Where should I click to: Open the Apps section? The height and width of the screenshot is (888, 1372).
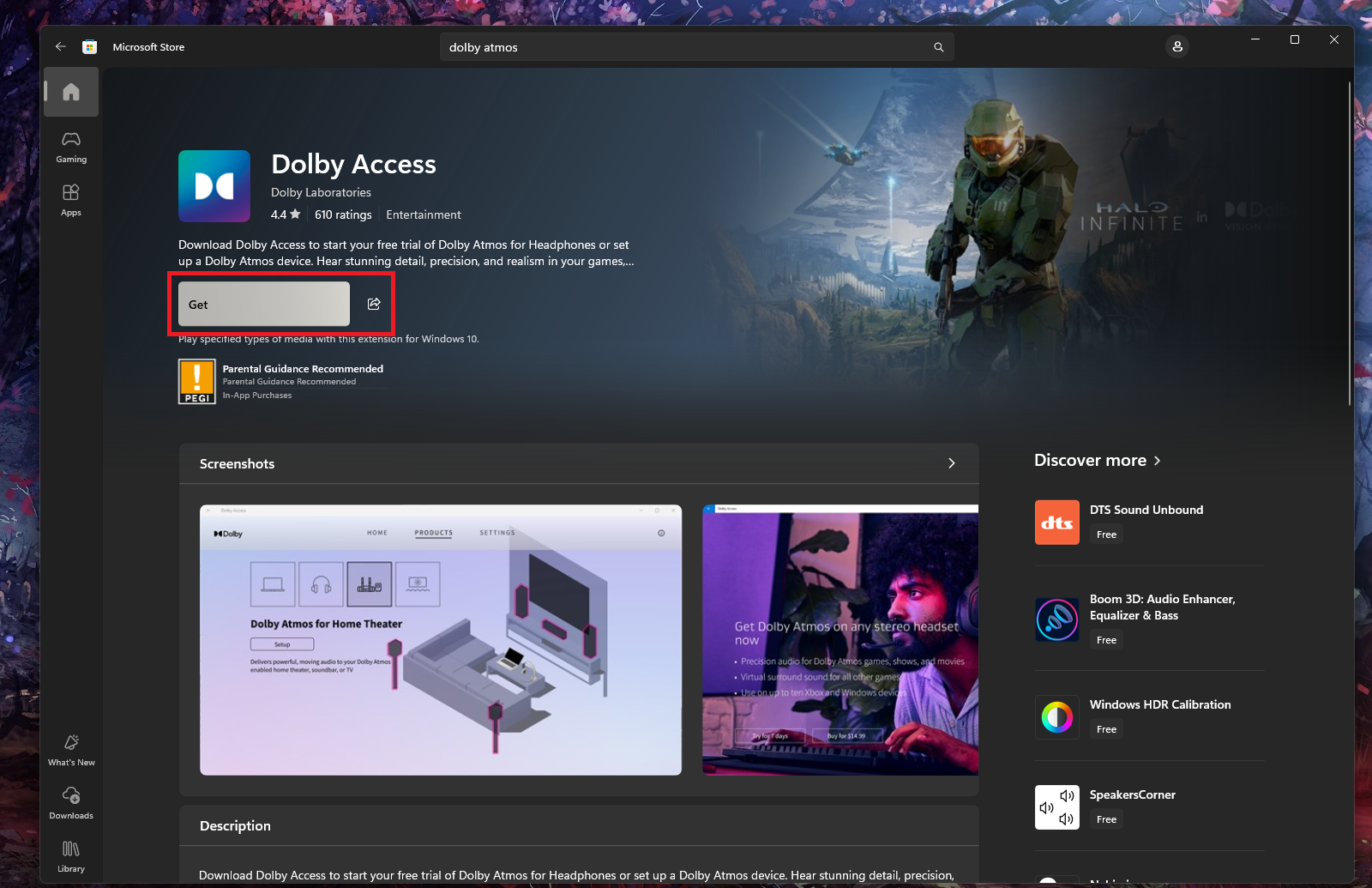coord(71,200)
